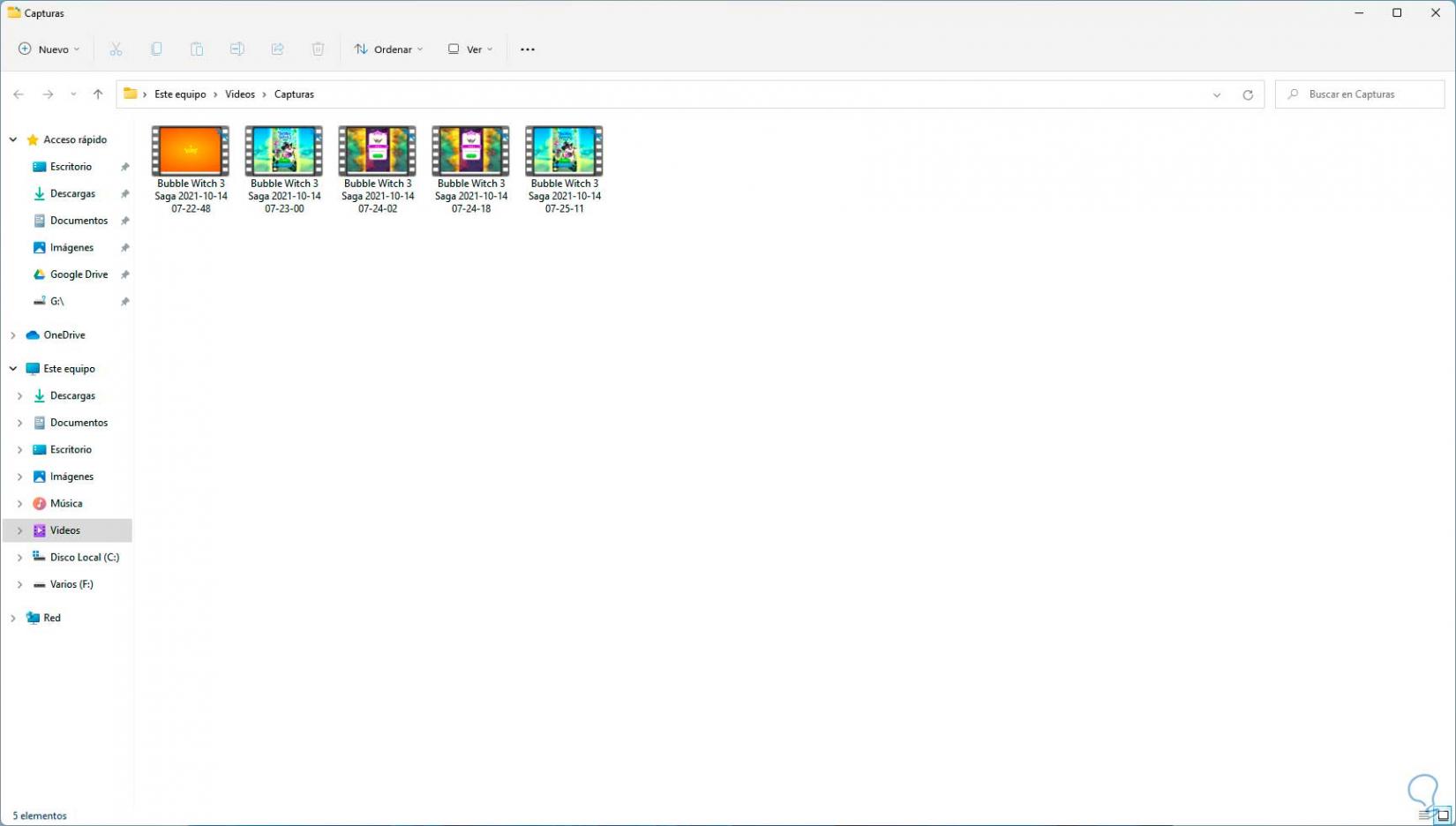This screenshot has height=826, width=1456.
Task: Select Varios (F:) drive in tree
Action: tap(71, 584)
